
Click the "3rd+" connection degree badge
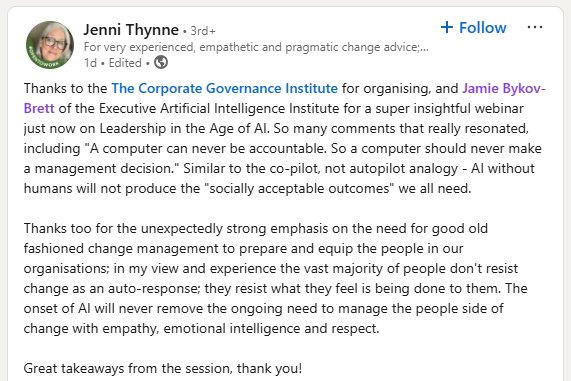(x=203, y=31)
